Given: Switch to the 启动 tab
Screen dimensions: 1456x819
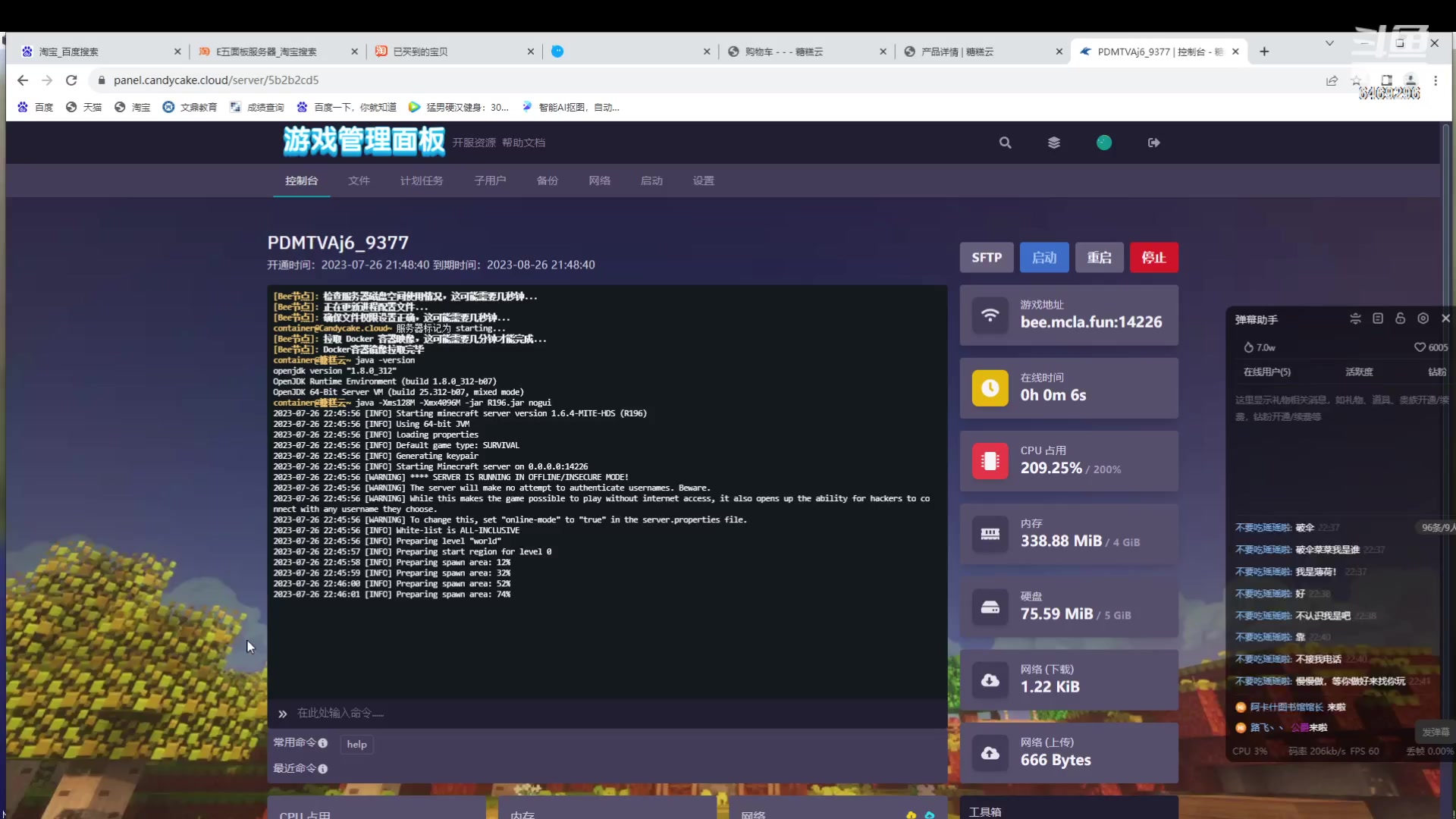Looking at the screenshot, I should click(x=651, y=180).
